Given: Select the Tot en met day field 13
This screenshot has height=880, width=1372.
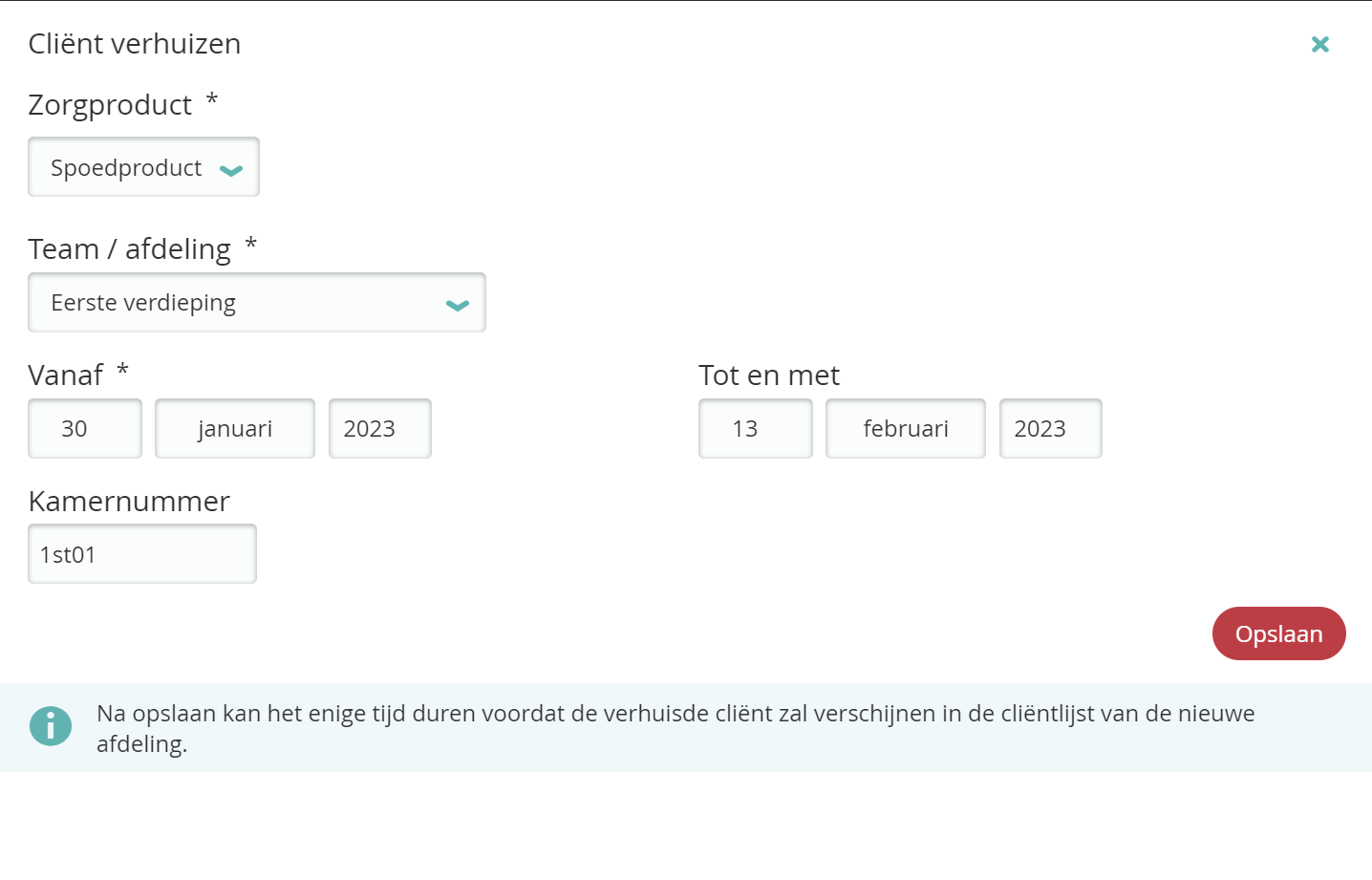Looking at the screenshot, I should coord(755,429).
